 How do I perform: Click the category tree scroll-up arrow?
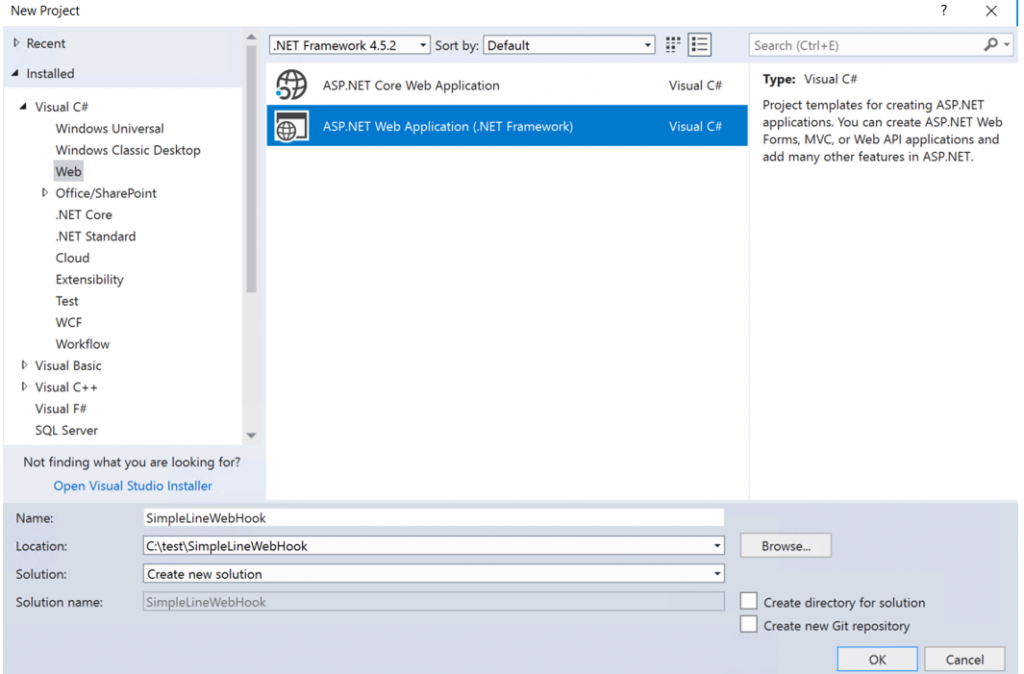point(251,37)
